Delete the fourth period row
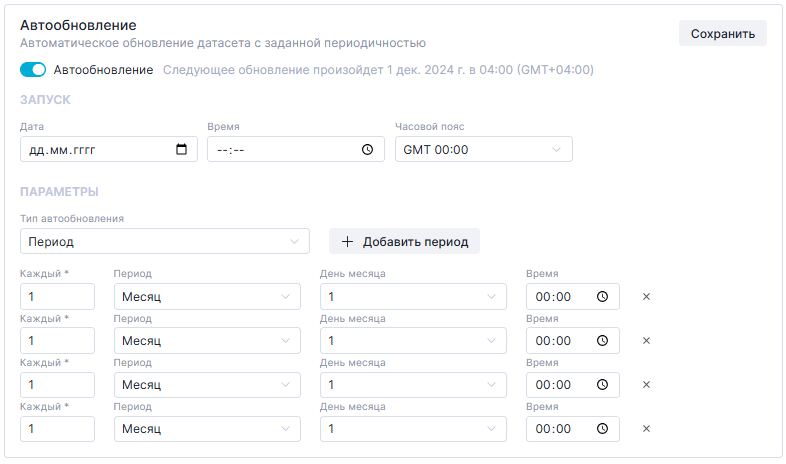 [646, 429]
